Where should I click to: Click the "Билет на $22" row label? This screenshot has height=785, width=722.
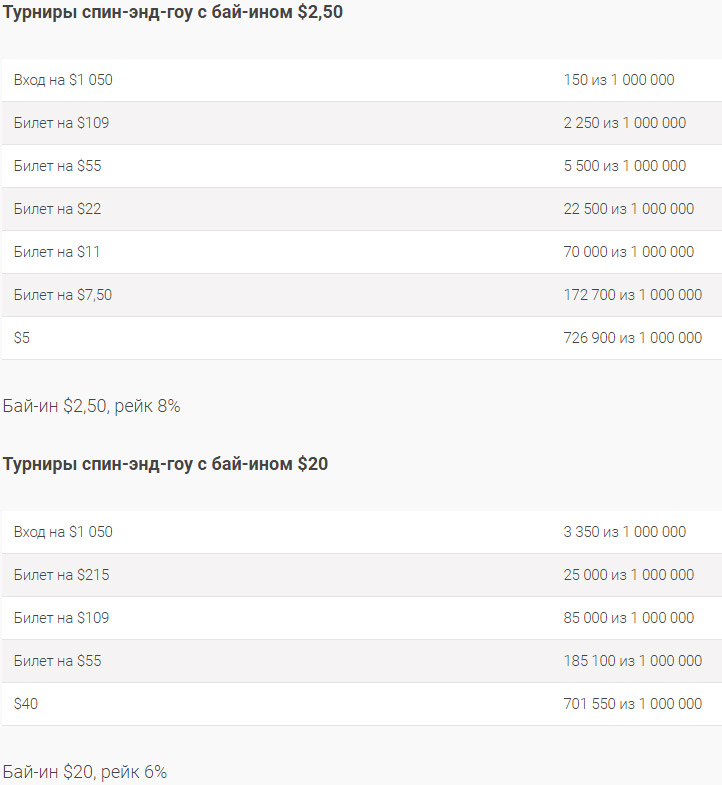pyautogui.click(x=57, y=209)
